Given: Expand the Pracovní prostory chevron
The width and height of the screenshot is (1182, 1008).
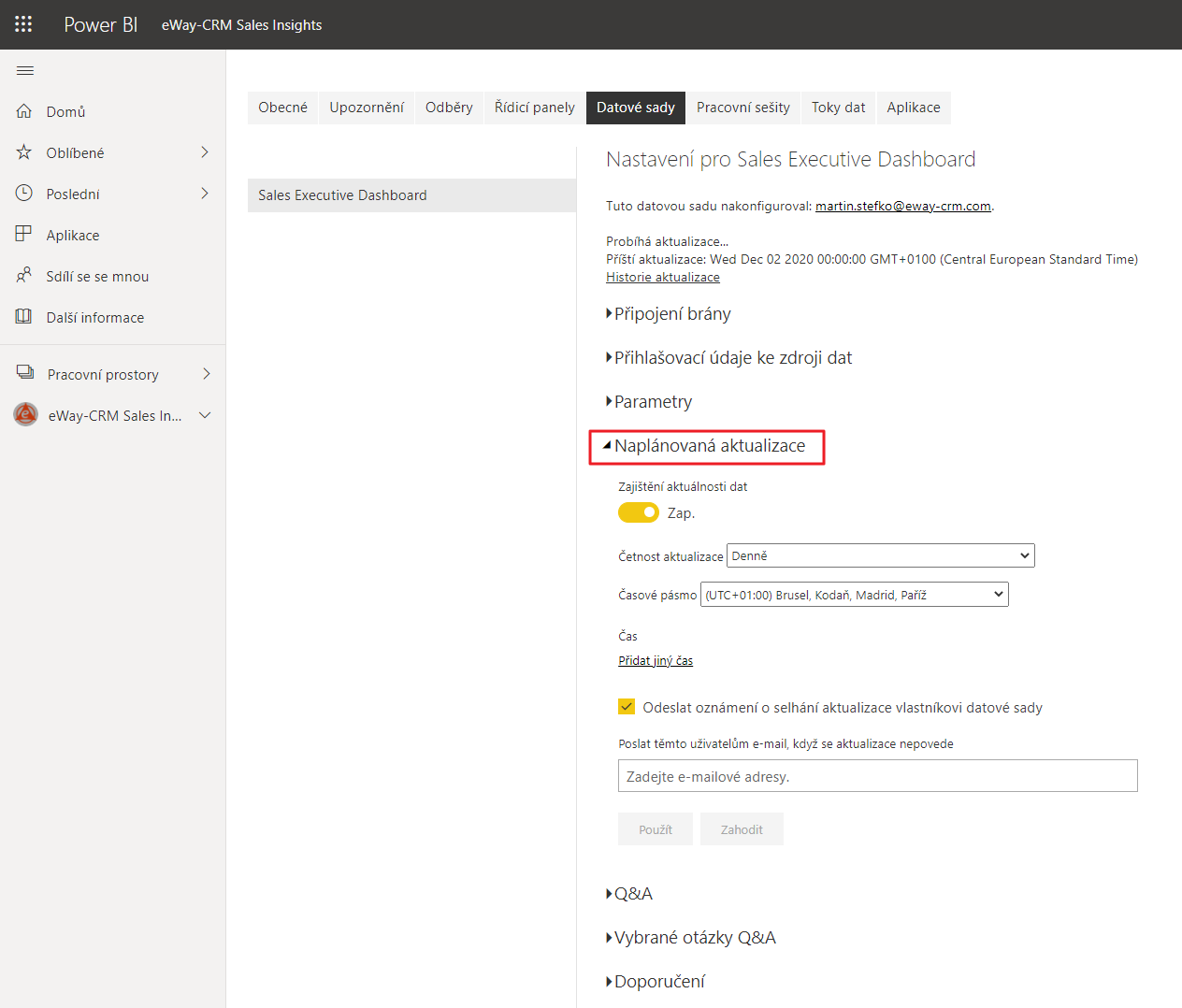Looking at the screenshot, I should pos(207,374).
